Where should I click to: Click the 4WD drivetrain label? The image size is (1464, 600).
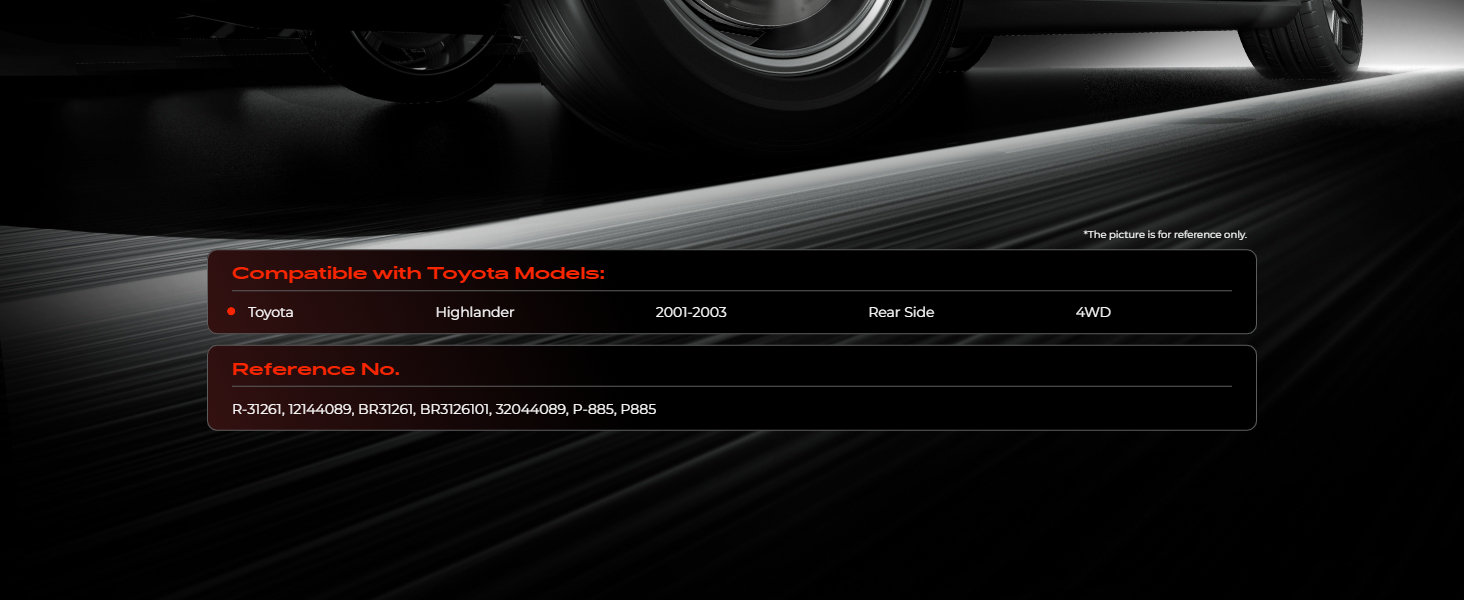click(x=1093, y=312)
